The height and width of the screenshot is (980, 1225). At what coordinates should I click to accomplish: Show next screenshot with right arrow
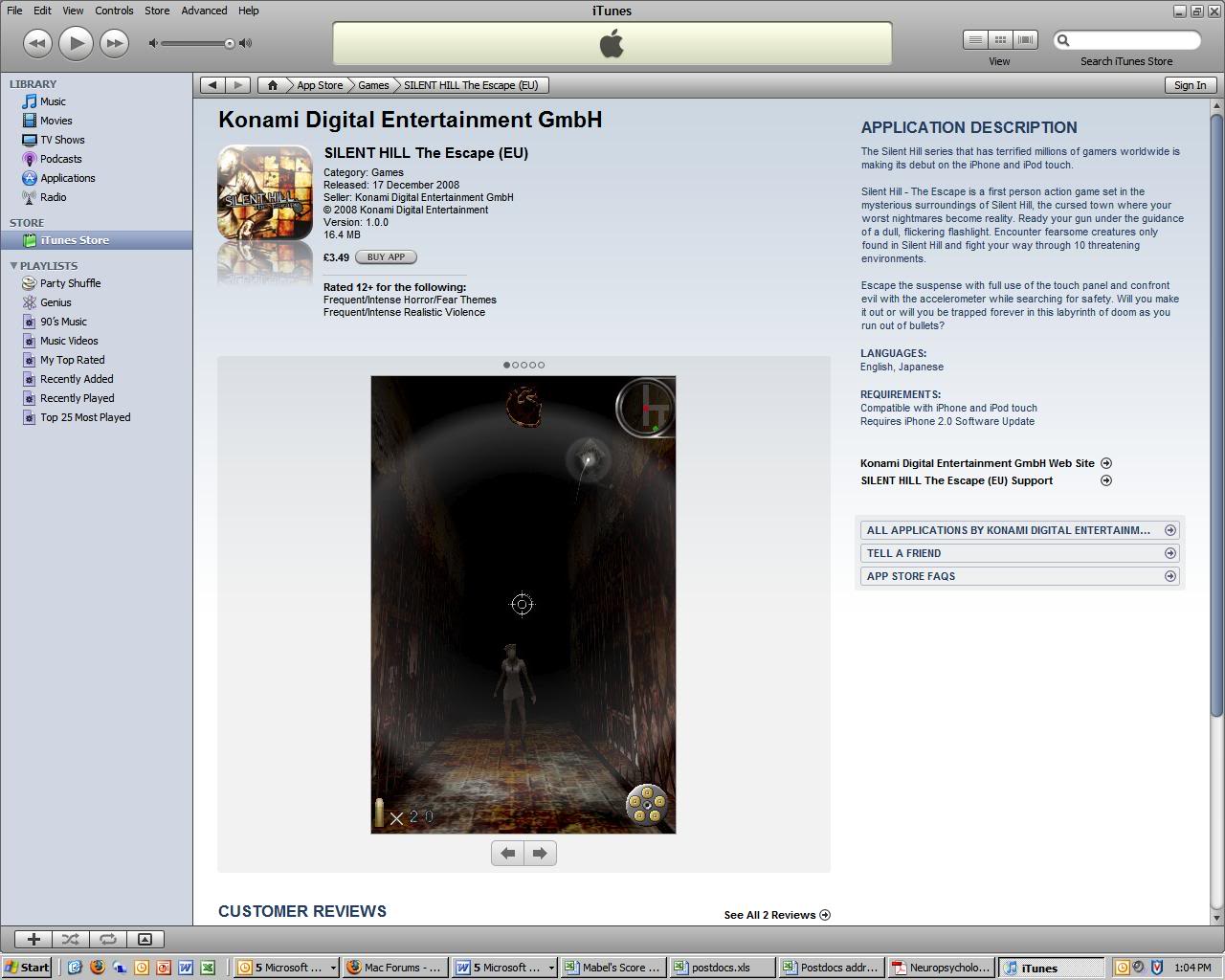click(x=540, y=853)
